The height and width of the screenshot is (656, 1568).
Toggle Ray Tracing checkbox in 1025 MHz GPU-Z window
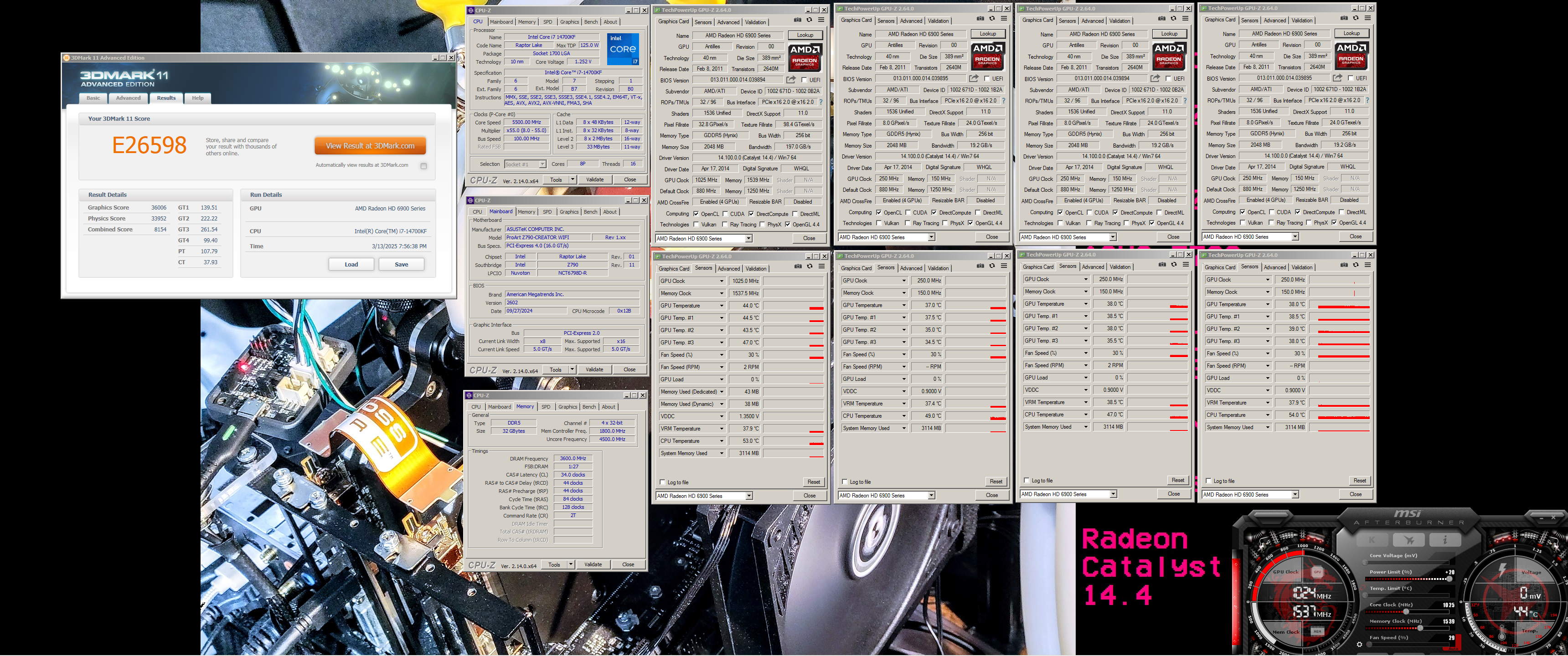click(x=725, y=225)
